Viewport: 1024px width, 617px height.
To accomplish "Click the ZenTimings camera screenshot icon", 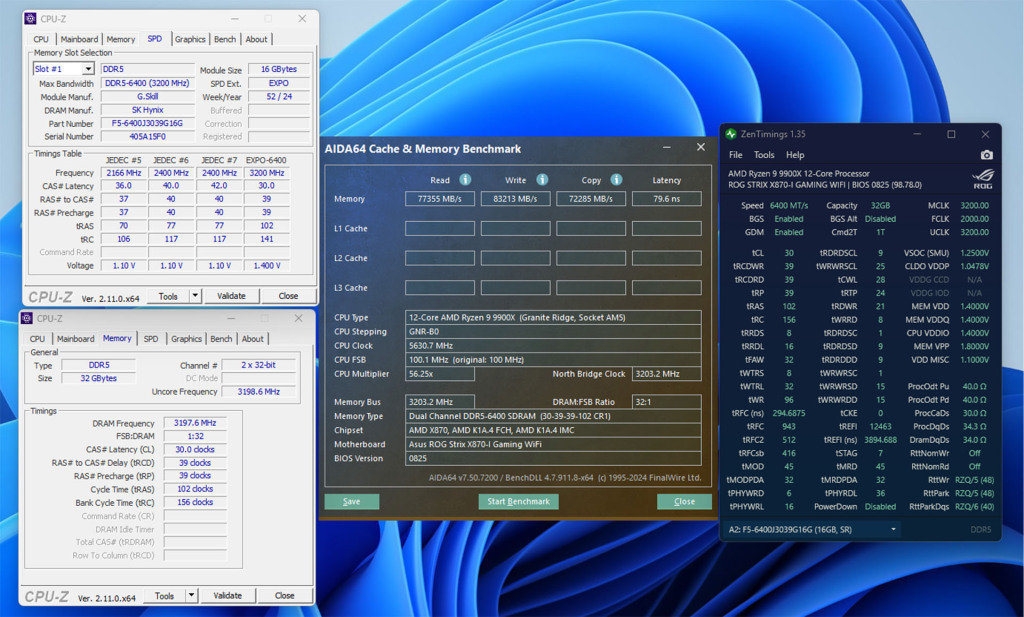I will [987, 155].
